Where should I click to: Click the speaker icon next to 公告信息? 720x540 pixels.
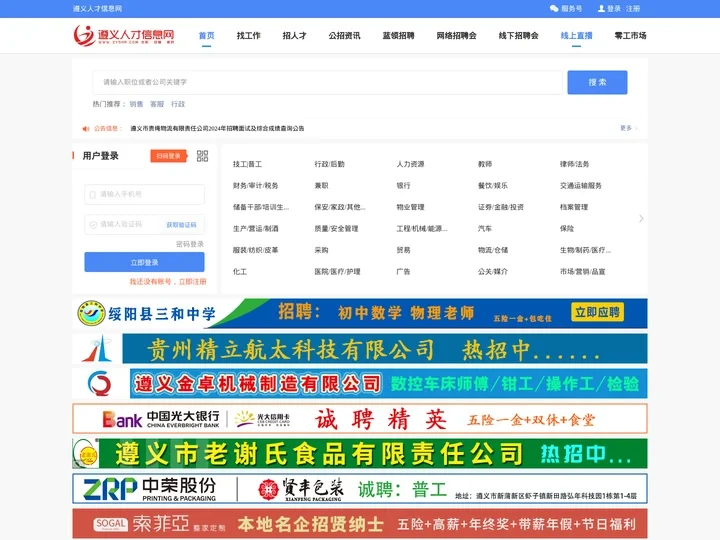click(x=85, y=129)
